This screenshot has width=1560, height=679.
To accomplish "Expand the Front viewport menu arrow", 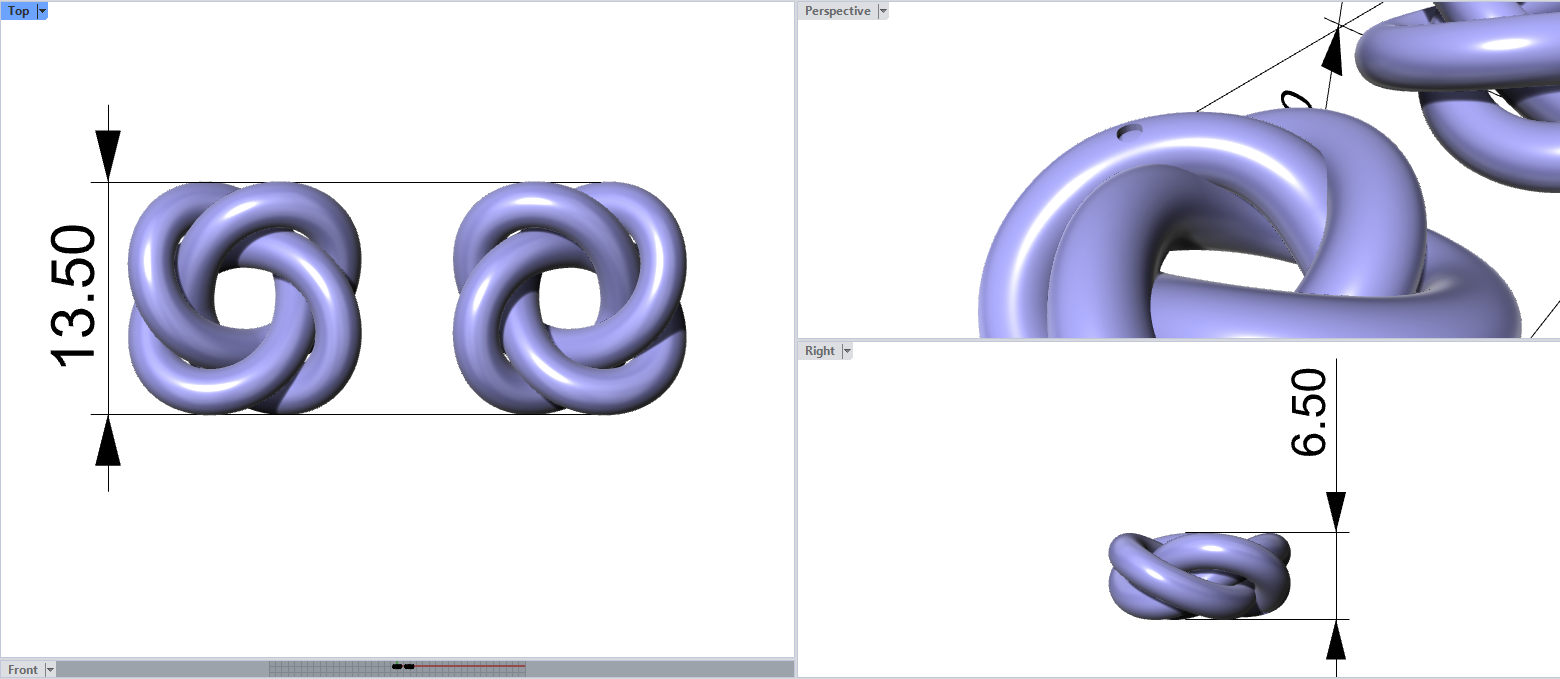I will click(x=50, y=670).
